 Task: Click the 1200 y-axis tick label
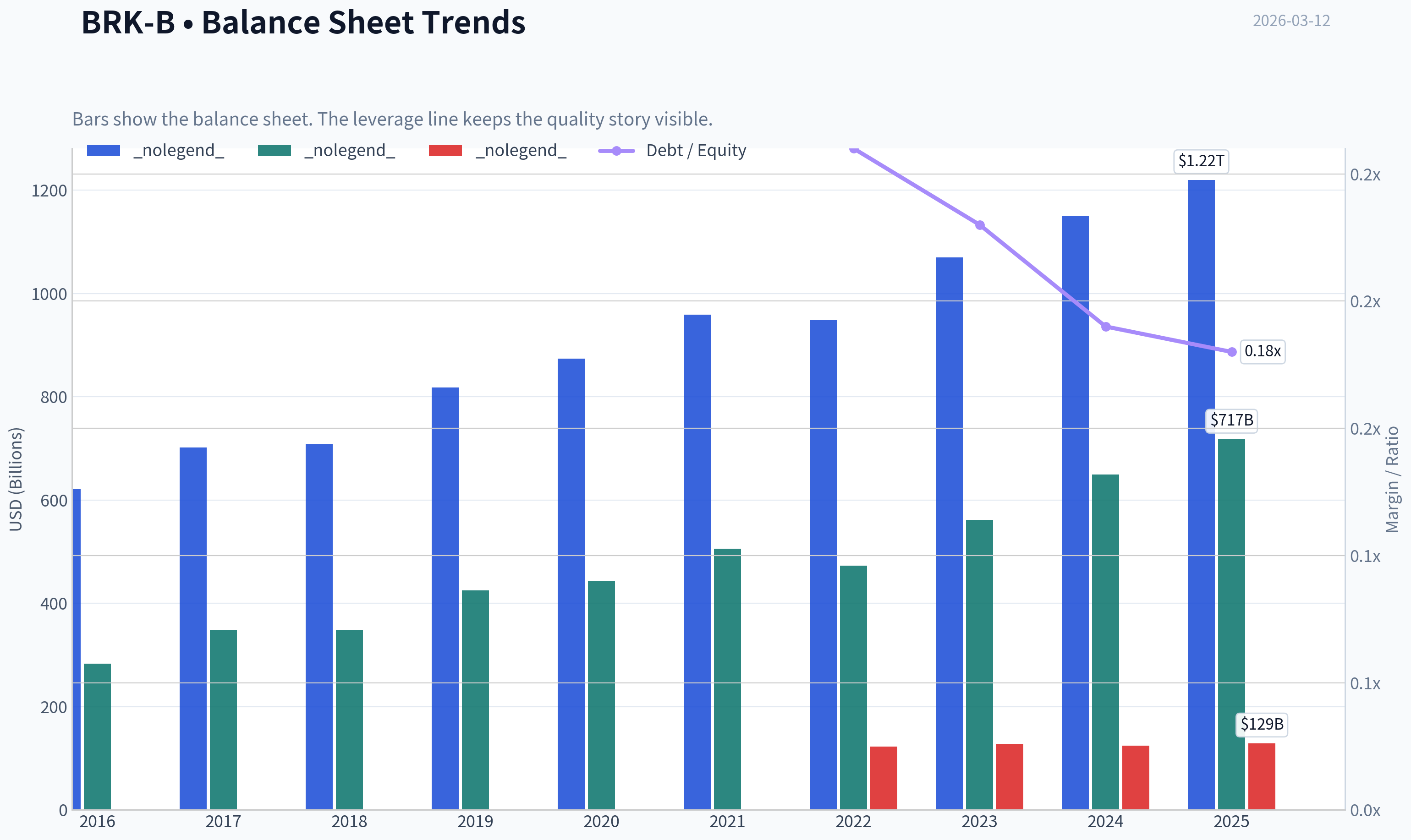click(x=49, y=191)
